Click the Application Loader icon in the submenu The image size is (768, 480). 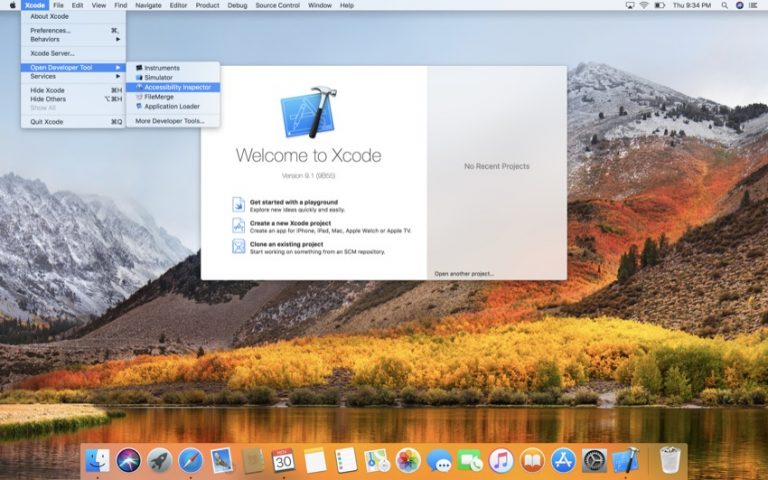[139, 106]
